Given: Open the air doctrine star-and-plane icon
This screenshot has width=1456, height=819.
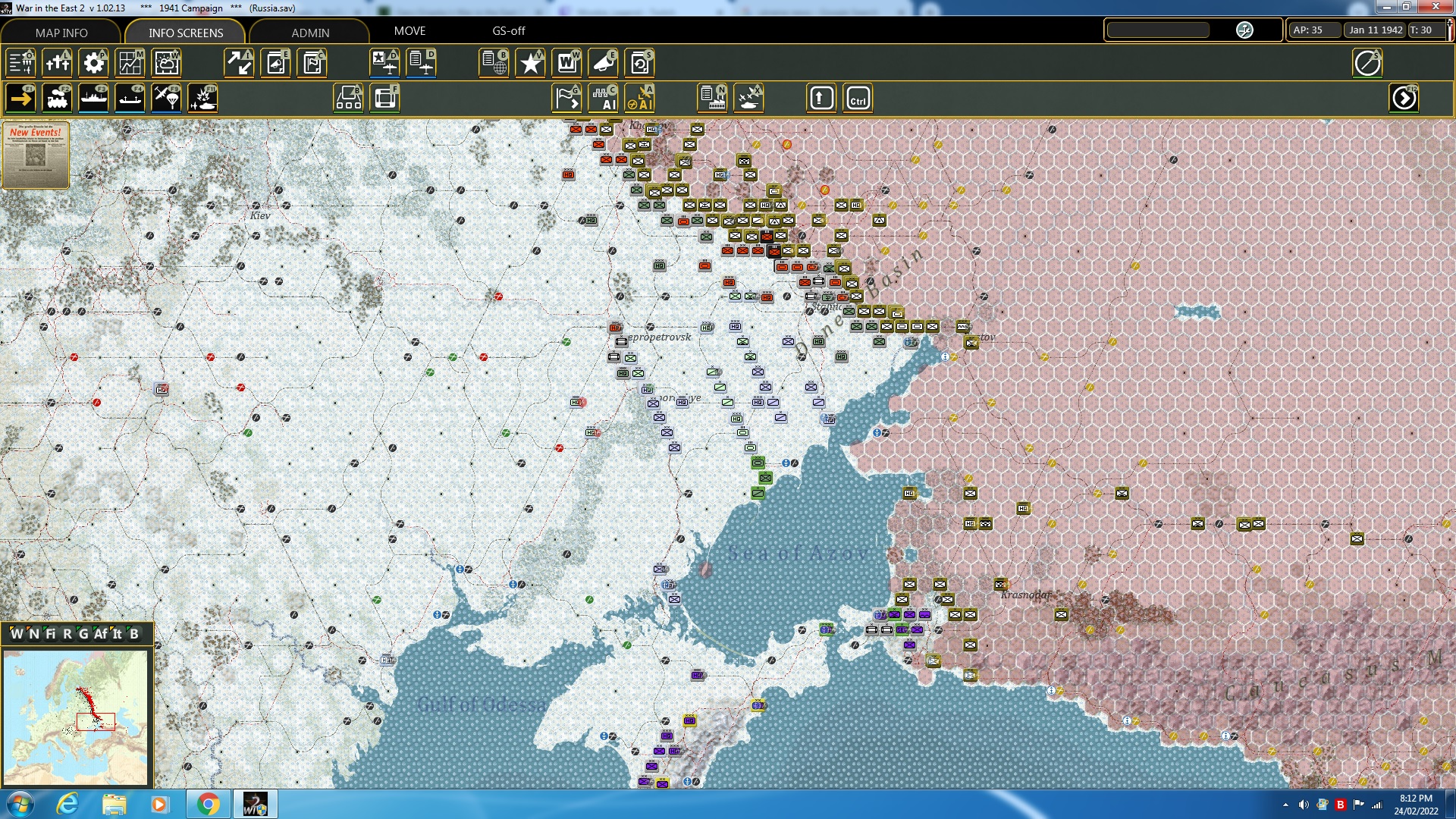Looking at the screenshot, I should (x=384, y=63).
